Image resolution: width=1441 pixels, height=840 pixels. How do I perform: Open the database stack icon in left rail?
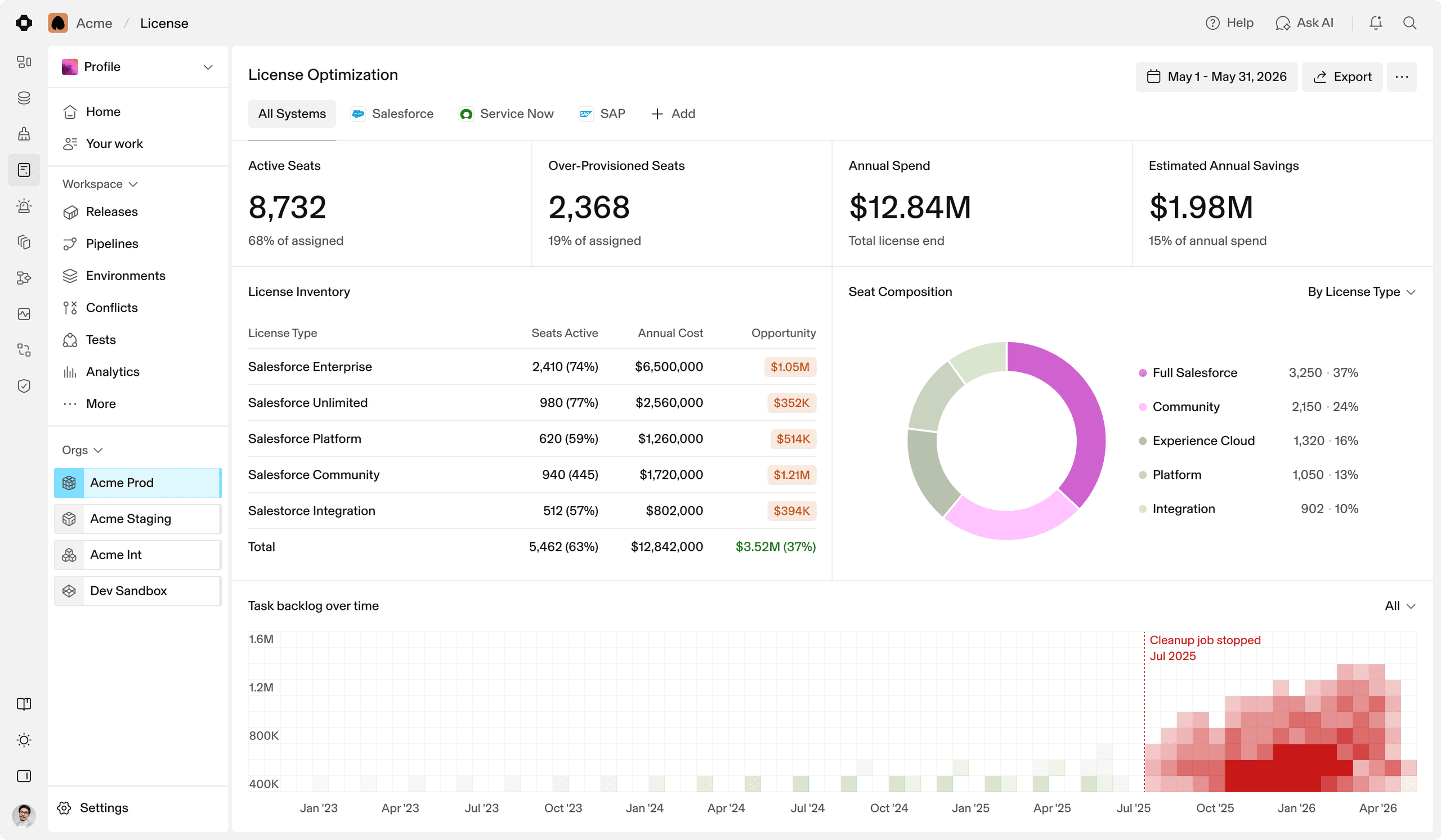24,98
